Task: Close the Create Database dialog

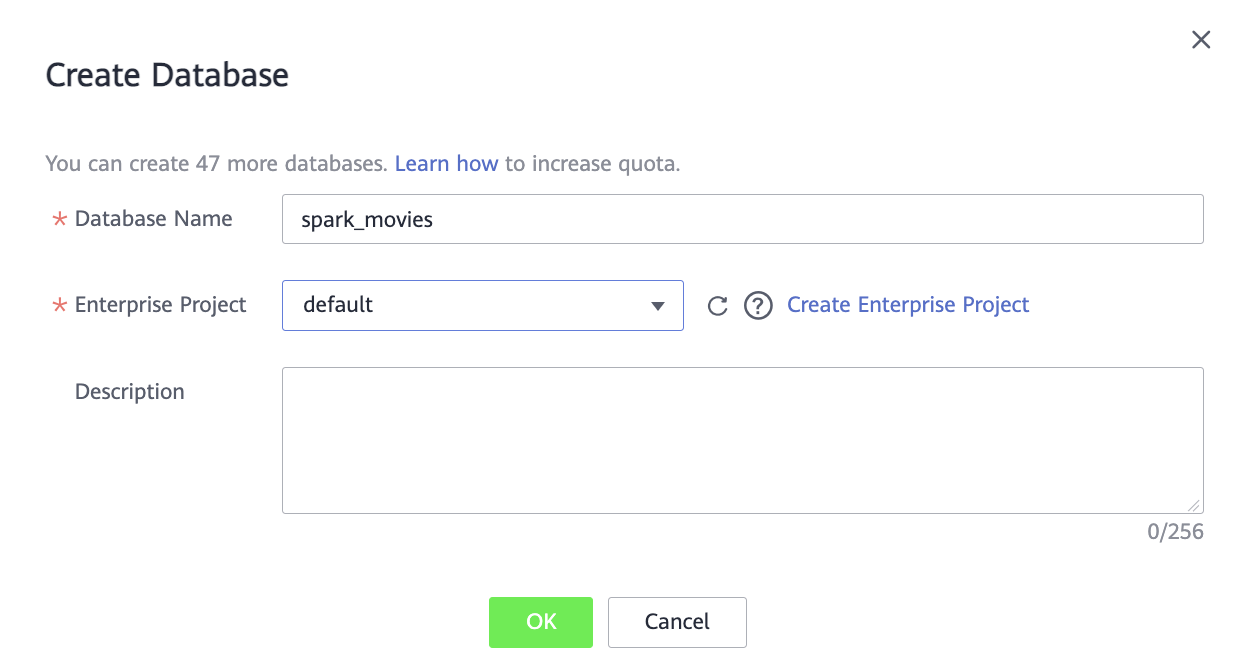Action: (1201, 40)
